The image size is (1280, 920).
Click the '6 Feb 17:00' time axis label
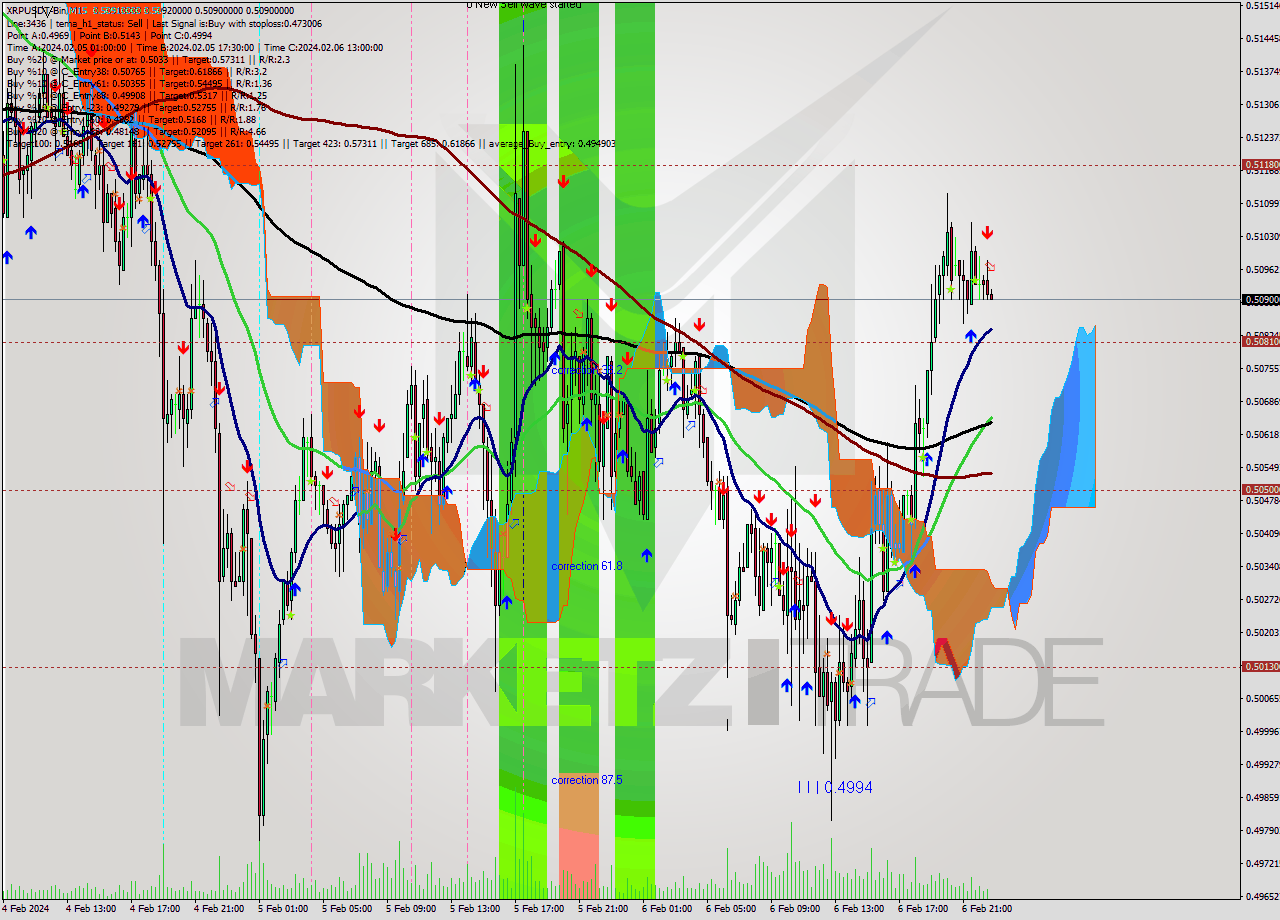click(923, 909)
